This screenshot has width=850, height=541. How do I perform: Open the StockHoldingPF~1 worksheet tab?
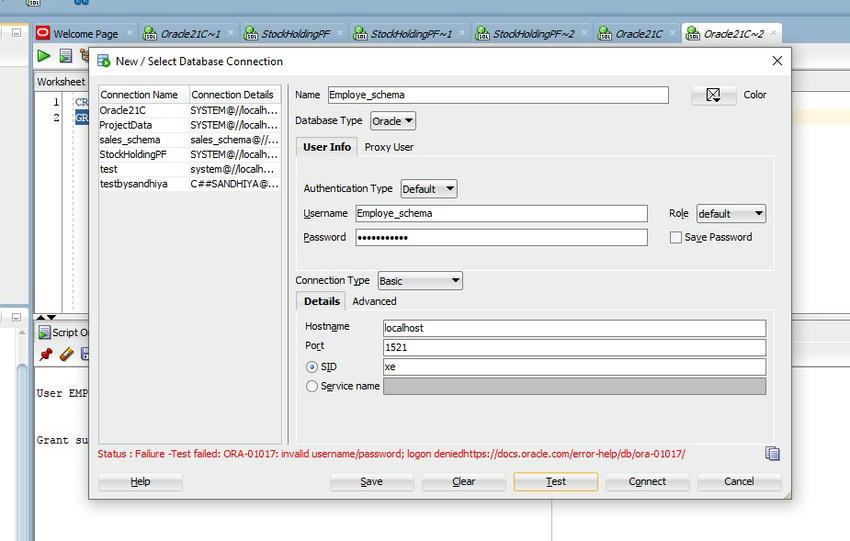coord(411,34)
